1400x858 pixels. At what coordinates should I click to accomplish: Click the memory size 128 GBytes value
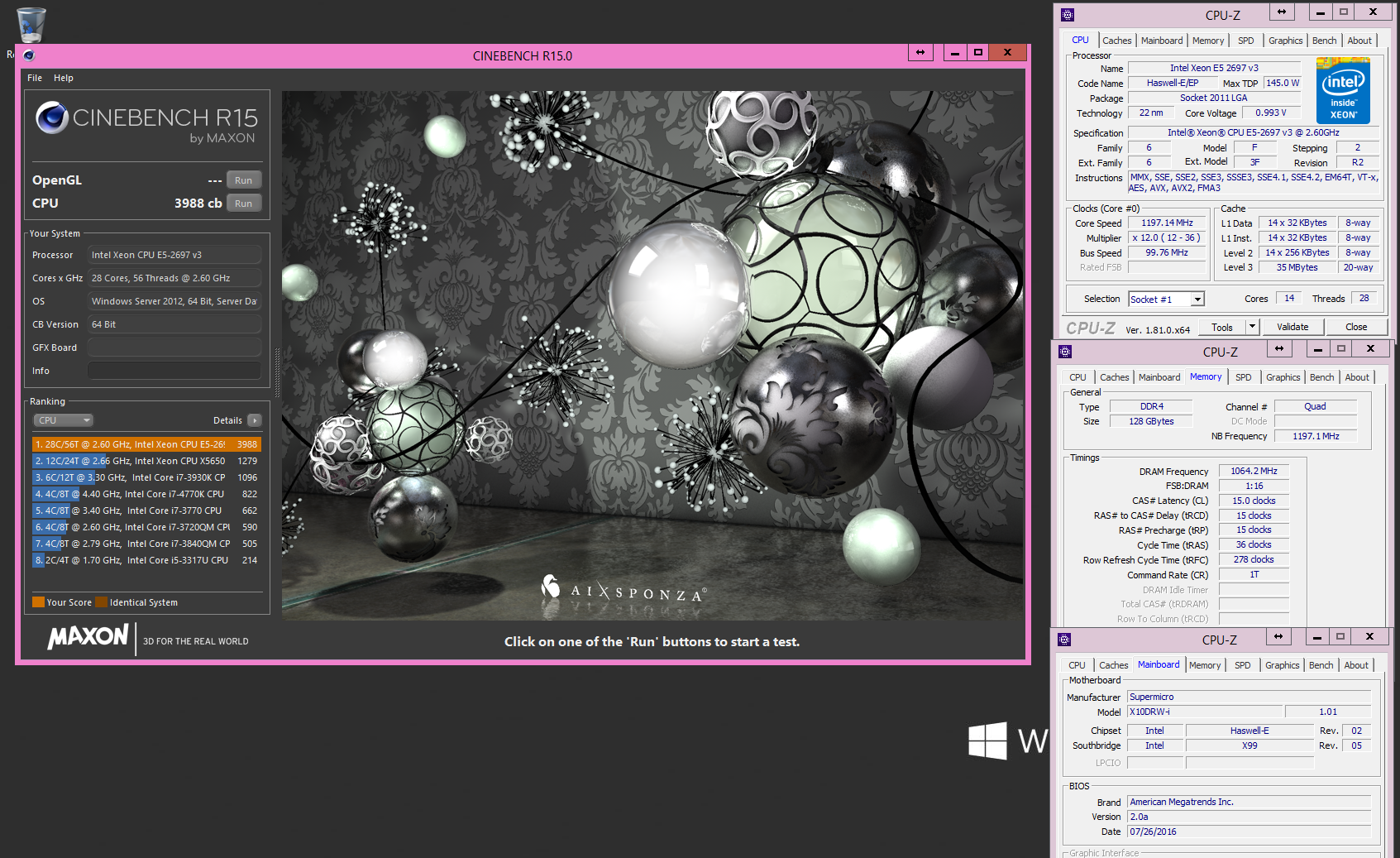(x=1151, y=421)
